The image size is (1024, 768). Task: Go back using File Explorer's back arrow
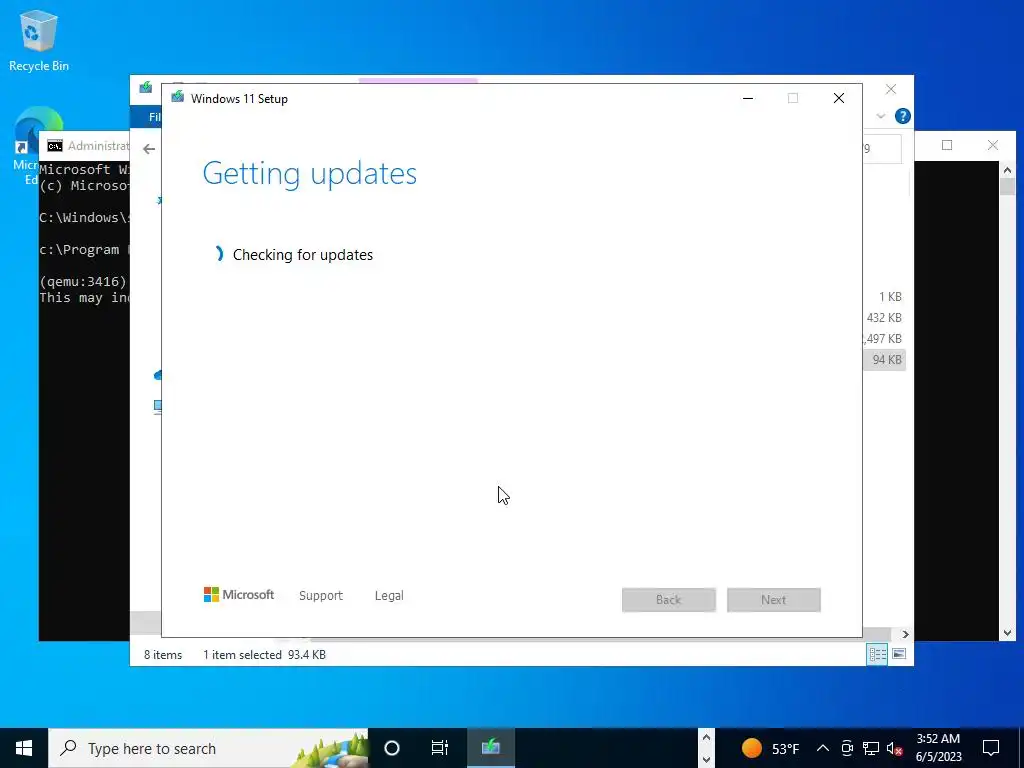(x=149, y=149)
